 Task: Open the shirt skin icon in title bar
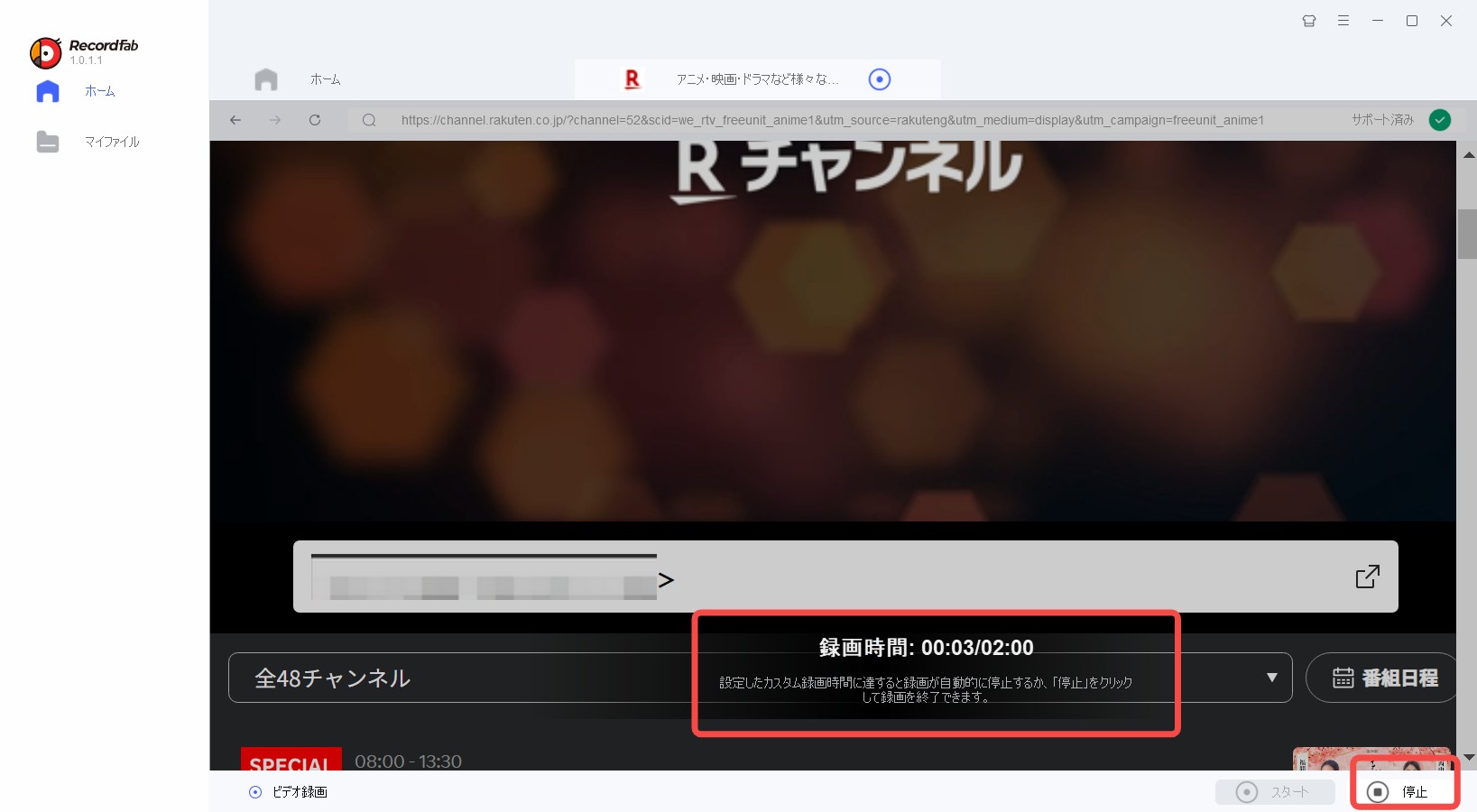coord(1309,21)
